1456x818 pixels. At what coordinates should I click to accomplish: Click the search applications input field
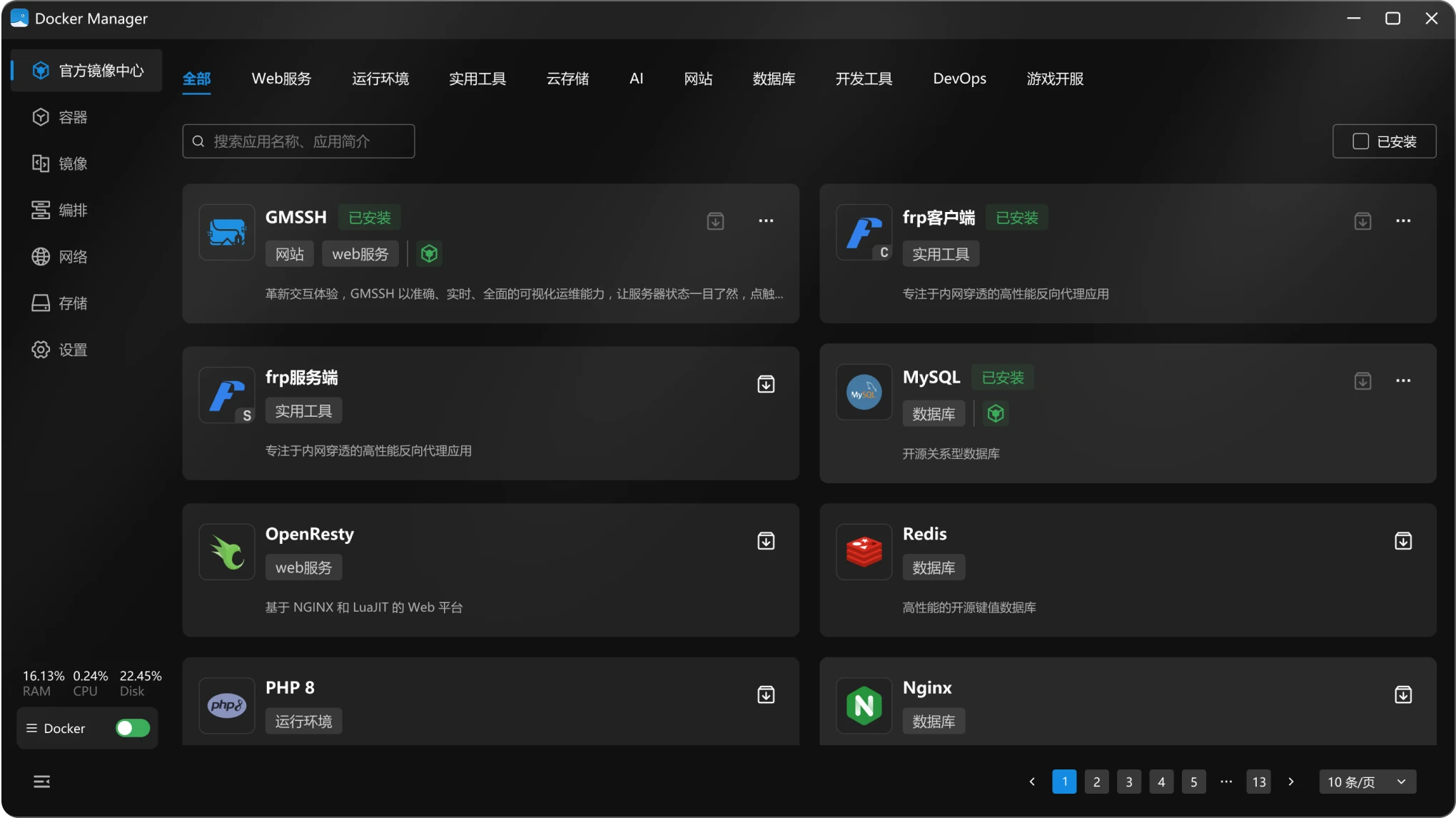307,141
